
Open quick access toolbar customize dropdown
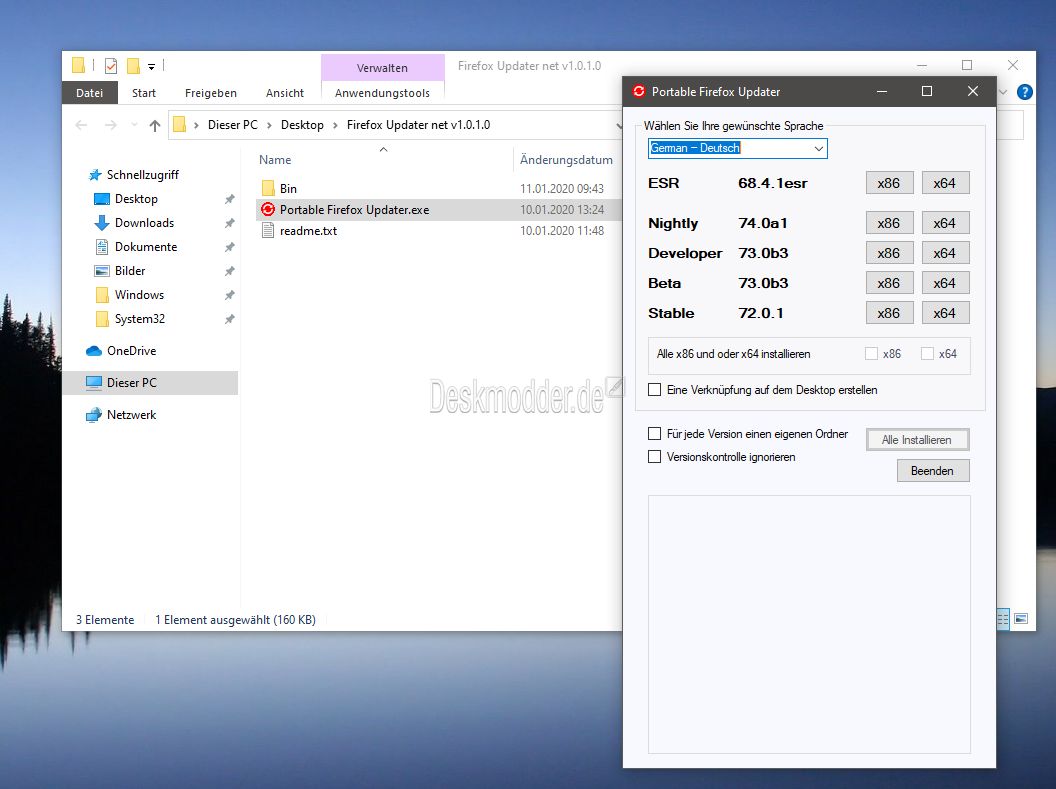point(152,67)
